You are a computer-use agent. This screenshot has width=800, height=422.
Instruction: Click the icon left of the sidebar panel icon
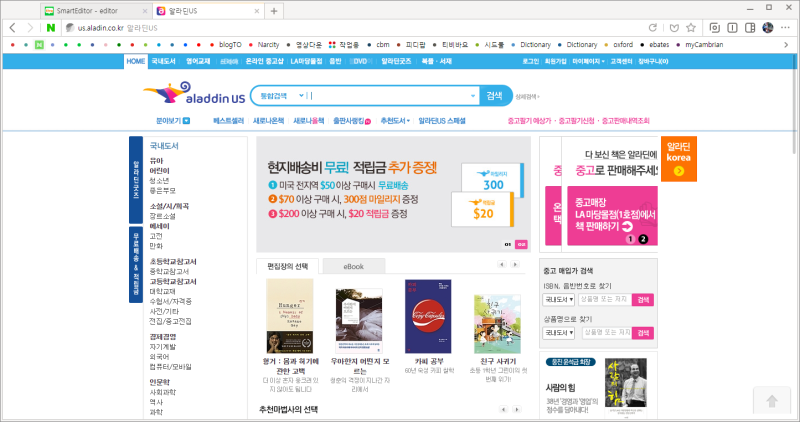732,28
